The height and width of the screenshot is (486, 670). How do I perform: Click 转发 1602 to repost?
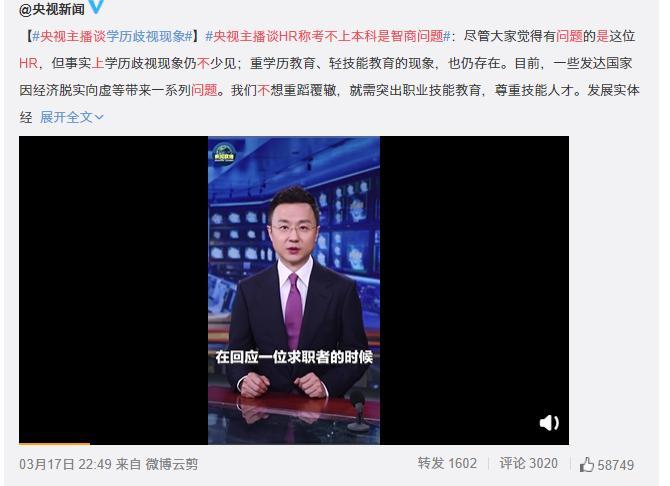[447, 463]
